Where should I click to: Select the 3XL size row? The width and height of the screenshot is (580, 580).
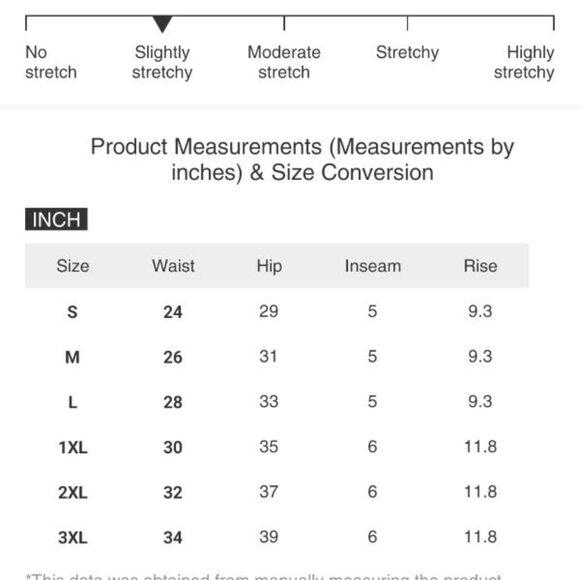coord(277,537)
